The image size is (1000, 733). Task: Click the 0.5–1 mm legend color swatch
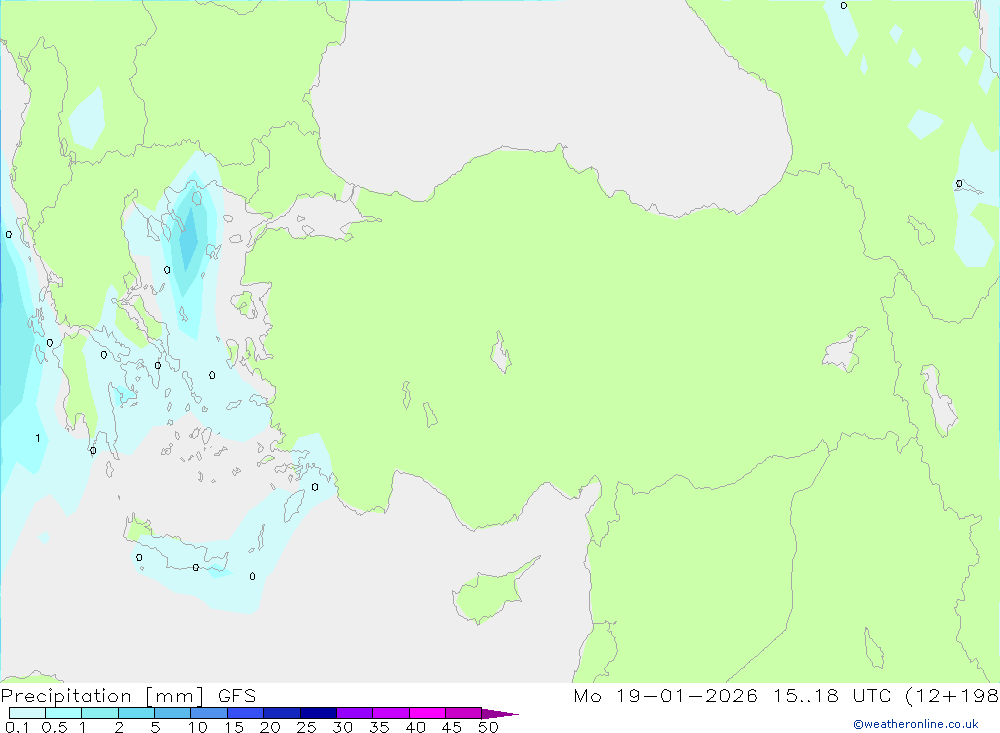pos(64,713)
